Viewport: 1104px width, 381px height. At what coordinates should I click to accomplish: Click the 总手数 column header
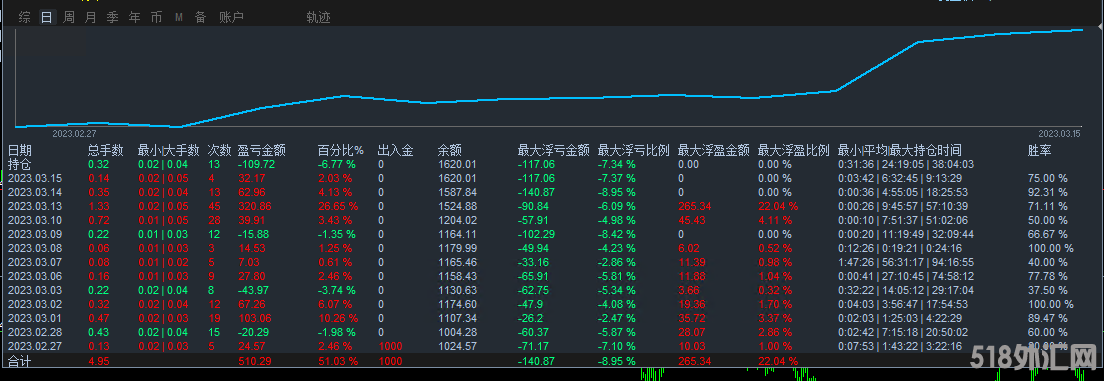106,150
